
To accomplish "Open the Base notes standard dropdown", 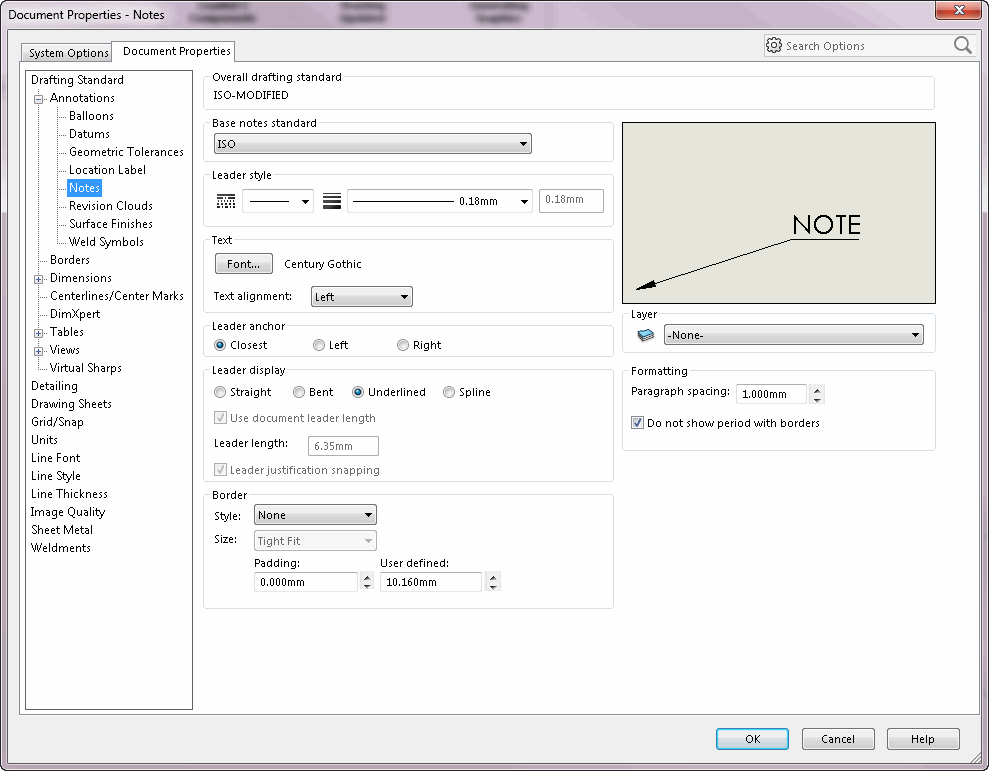I will pyautogui.click(x=373, y=144).
